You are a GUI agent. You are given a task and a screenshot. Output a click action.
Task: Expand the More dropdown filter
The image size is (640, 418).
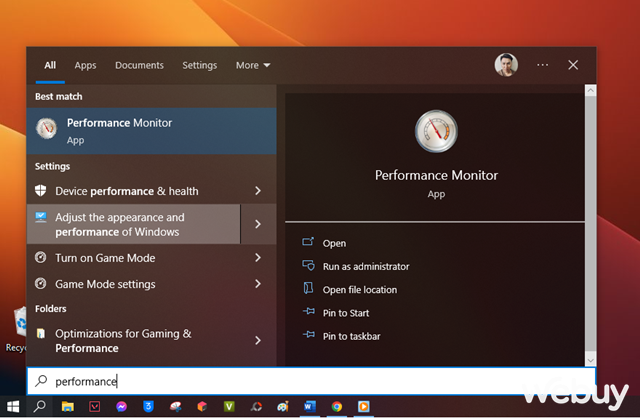pyautogui.click(x=253, y=65)
